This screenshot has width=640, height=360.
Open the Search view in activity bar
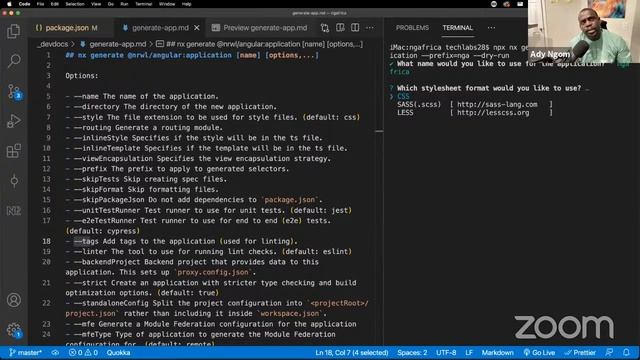click(13, 61)
